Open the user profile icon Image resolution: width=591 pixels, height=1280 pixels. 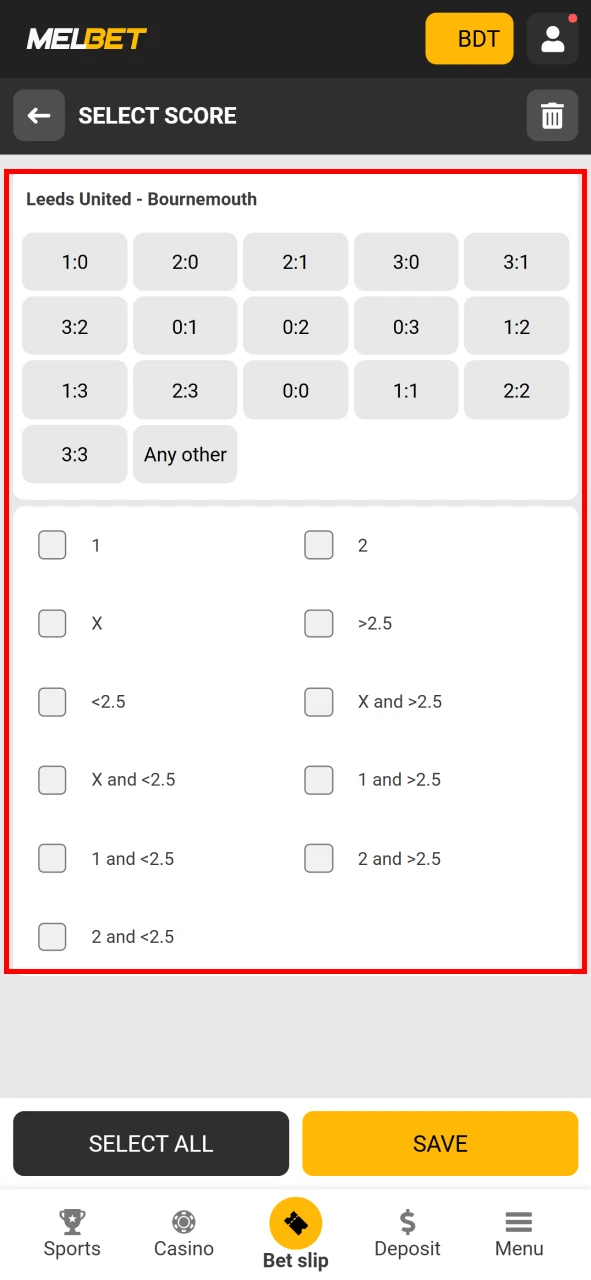tap(552, 38)
